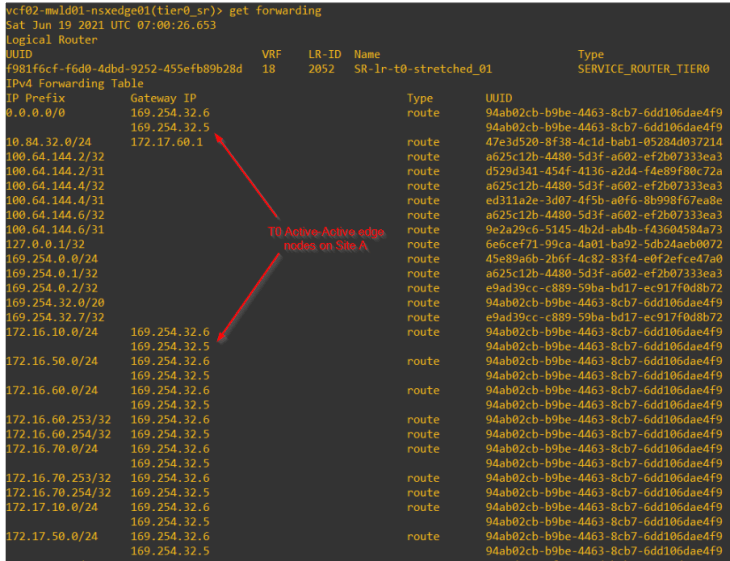Select prefix 172.16.60.253/32
This screenshot has width=730, height=561.
58,420
